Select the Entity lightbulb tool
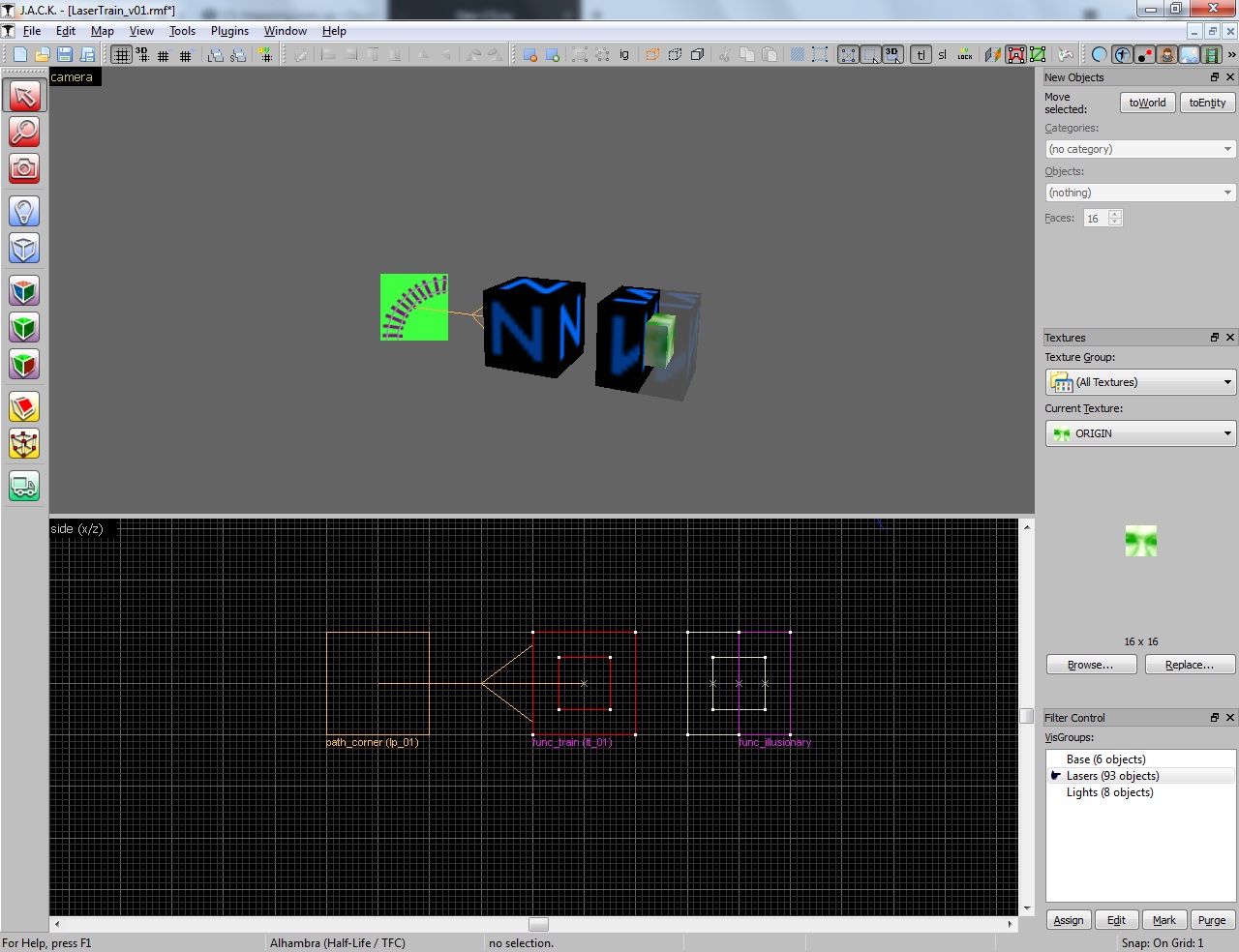 [x=24, y=211]
